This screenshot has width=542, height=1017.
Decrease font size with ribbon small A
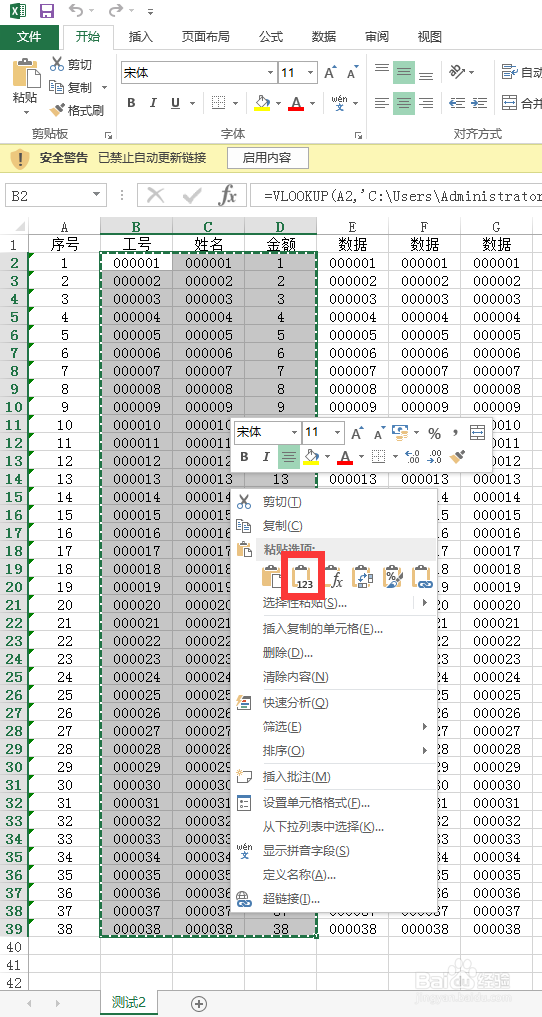click(352, 72)
